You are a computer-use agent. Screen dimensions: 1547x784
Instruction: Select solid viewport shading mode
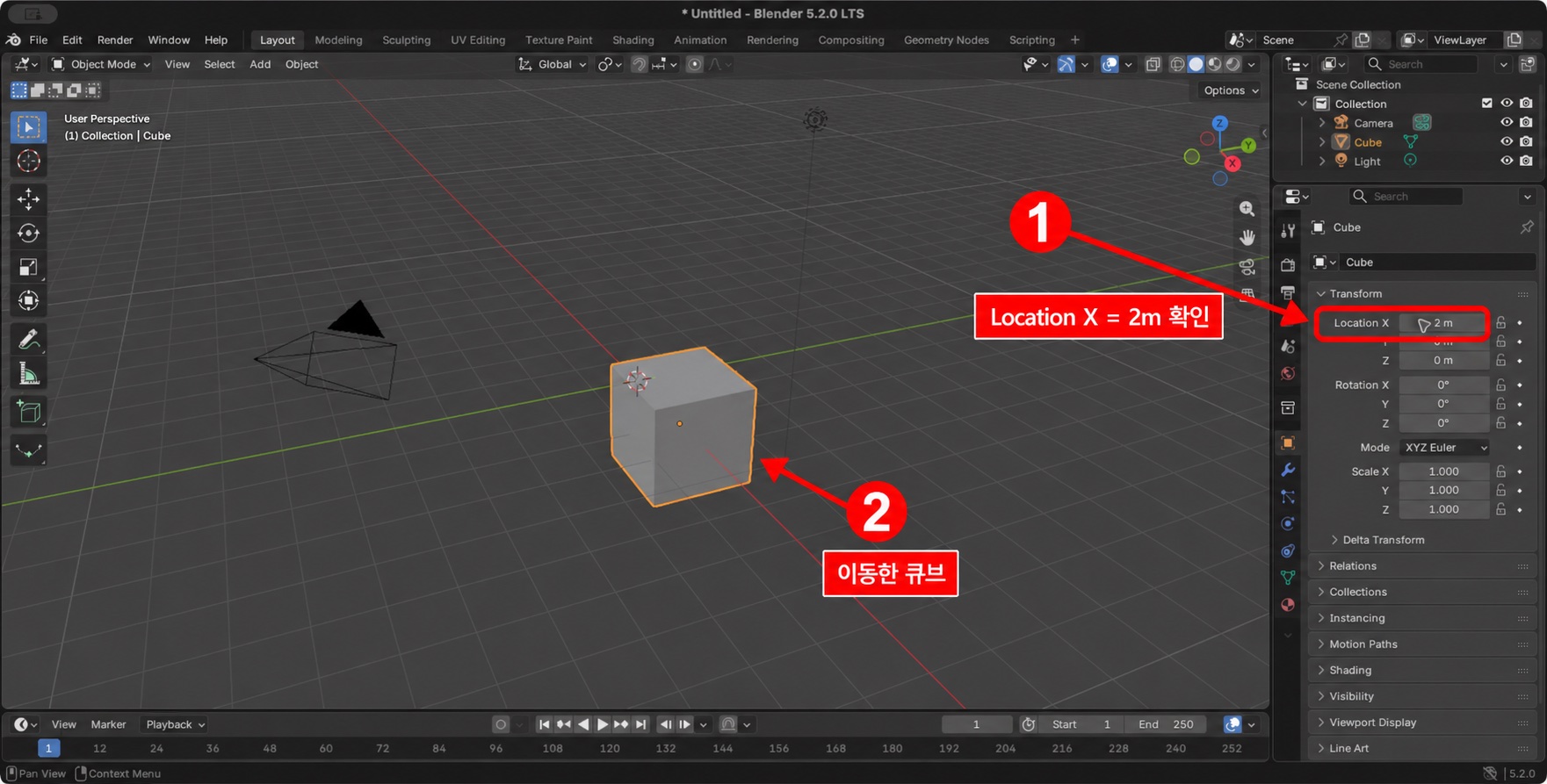pyautogui.click(x=1196, y=64)
